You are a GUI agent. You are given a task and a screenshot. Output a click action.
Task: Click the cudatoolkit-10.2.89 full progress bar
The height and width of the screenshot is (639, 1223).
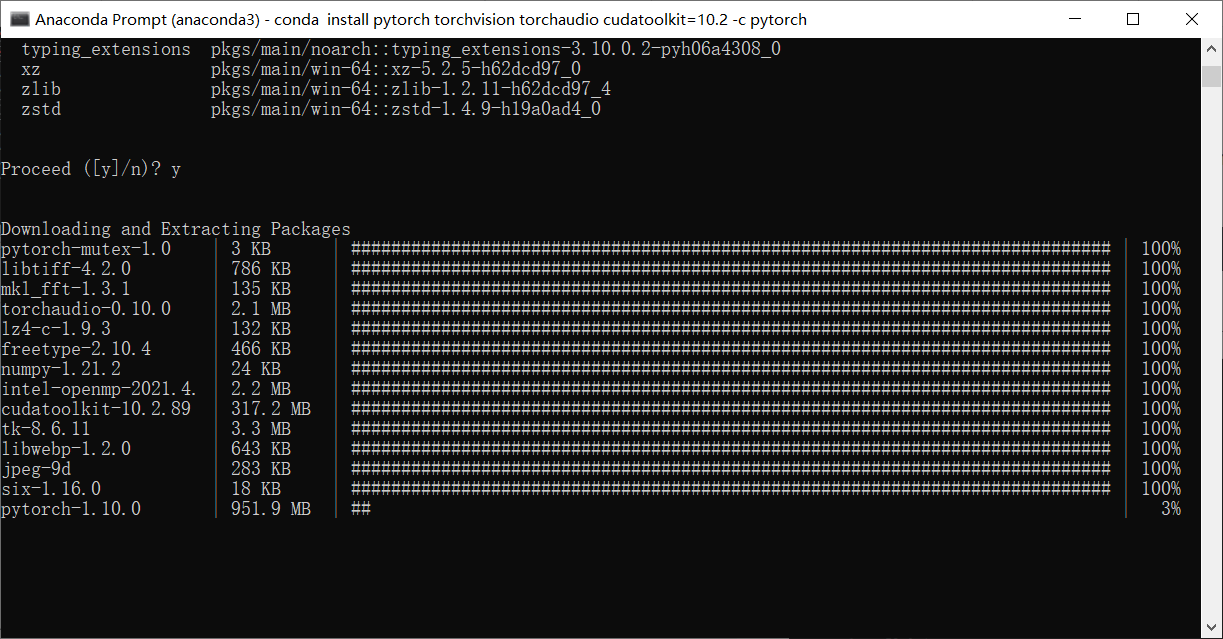pyautogui.click(x=731, y=409)
